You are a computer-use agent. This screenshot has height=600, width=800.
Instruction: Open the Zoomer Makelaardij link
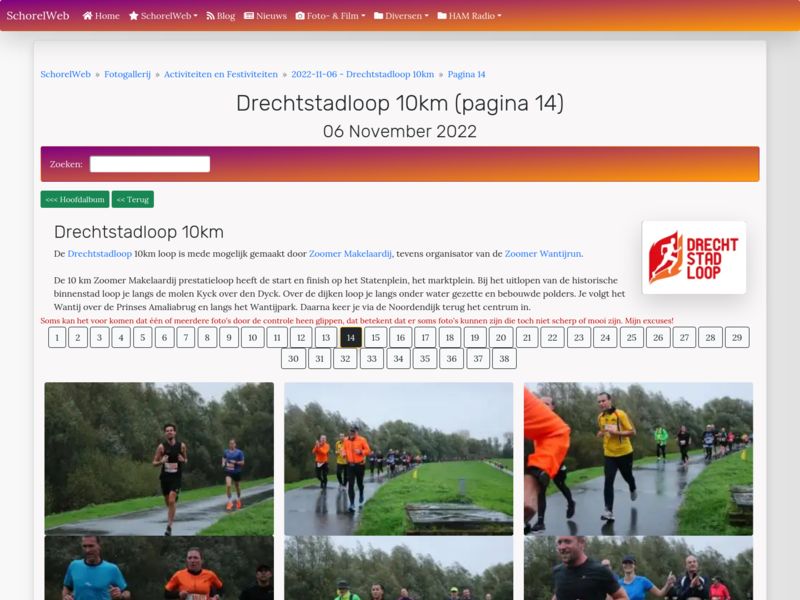coord(351,254)
